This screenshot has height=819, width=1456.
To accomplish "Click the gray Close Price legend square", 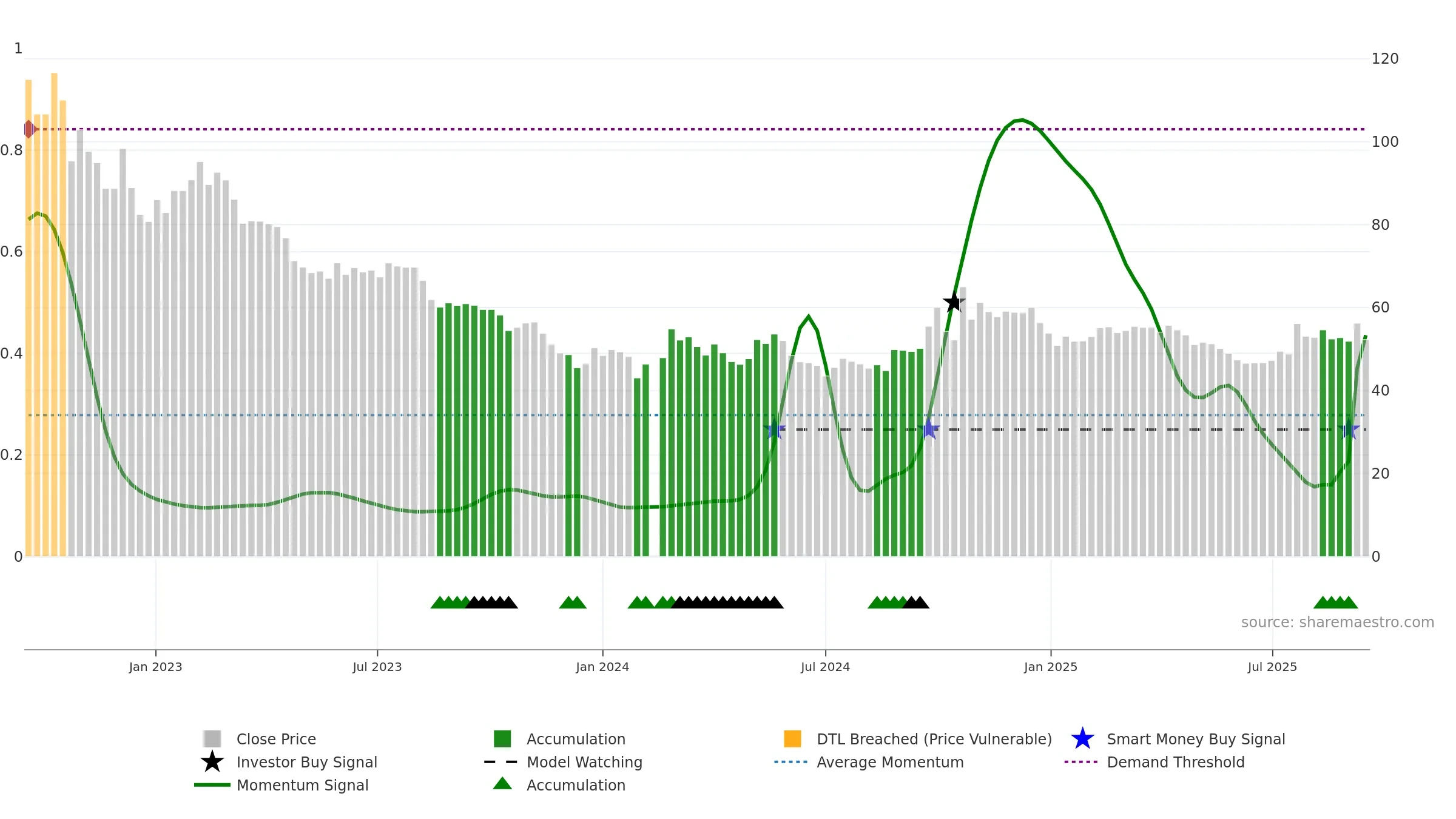I will [x=212, y=739].
